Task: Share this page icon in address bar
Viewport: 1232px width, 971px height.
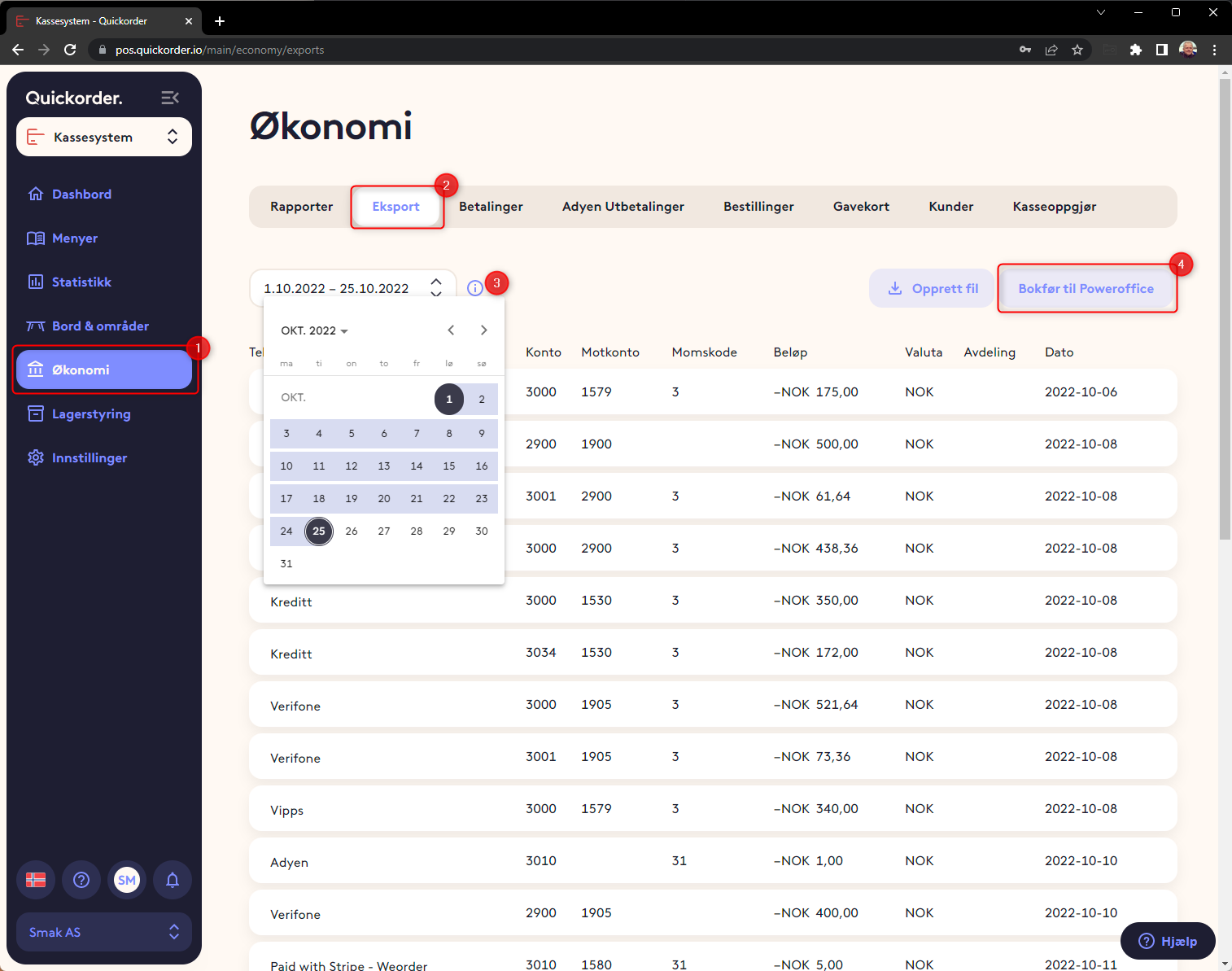Action: [1051, 50]
